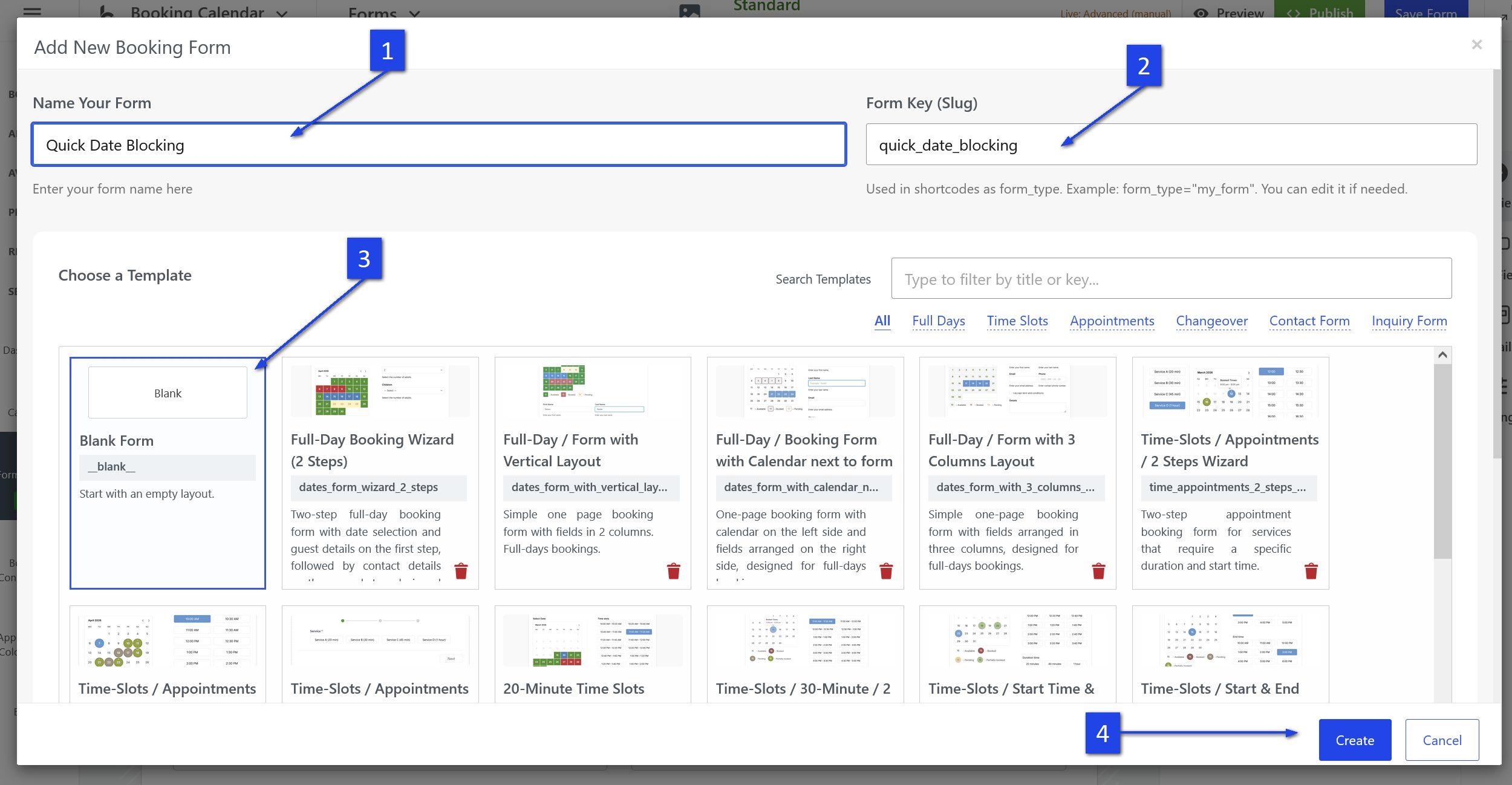Delete the Full-Day Booking Wizard template

coord(461,571)
